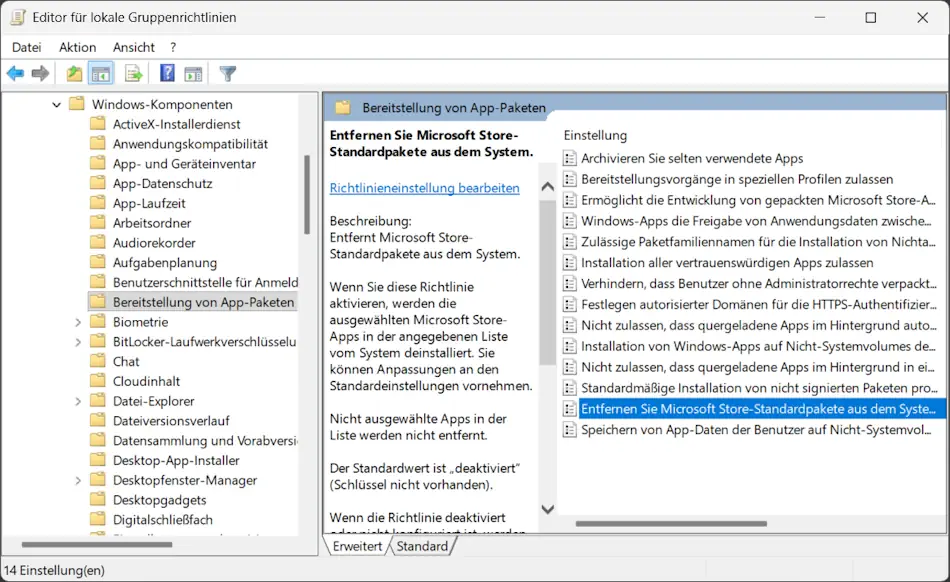The height and width of the screenshot is (582, 950).
Task: Click the back arrow toolbar icon
Action: [15, 73]
